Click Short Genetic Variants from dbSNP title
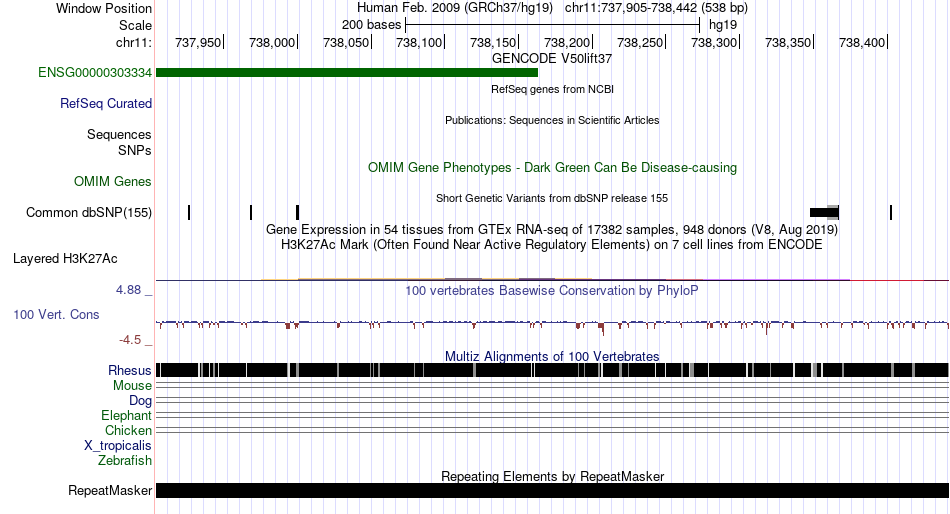The height and width of the screenshot is (514, 950). [x=552, y=198]
